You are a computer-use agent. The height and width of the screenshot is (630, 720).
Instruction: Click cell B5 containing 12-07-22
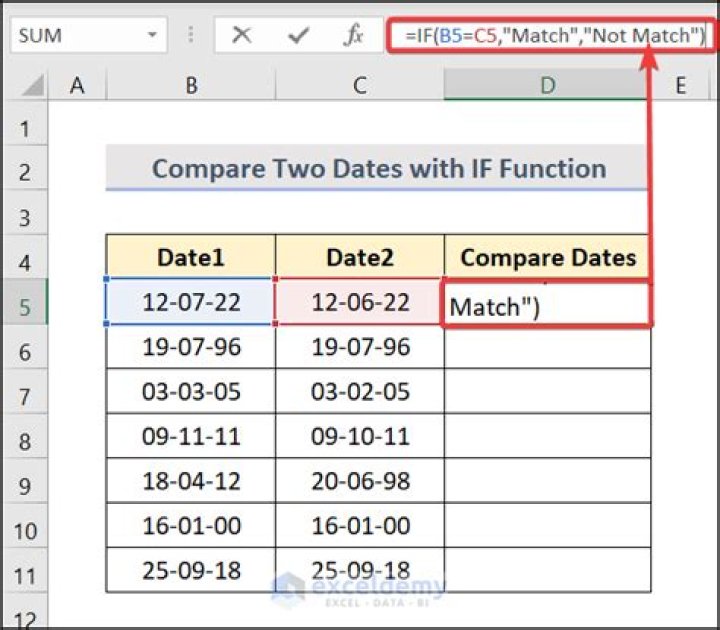coord(190,302)
